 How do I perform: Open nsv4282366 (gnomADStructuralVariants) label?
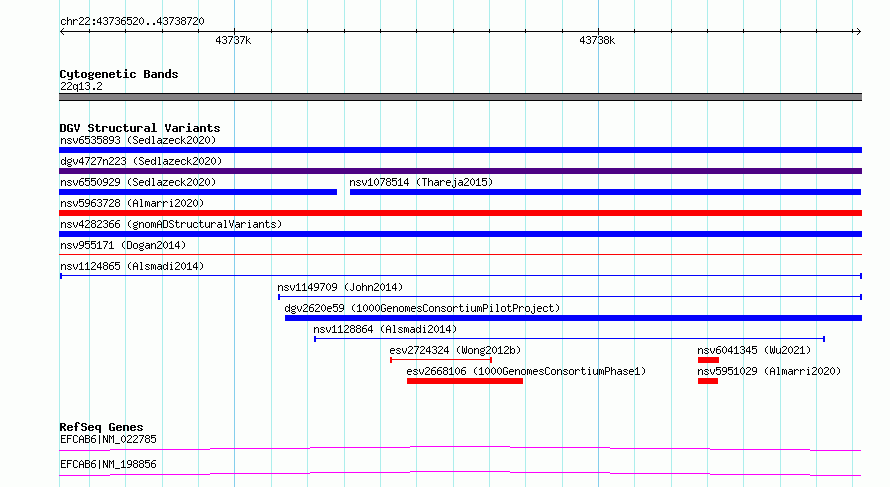[x=171, y=224]
